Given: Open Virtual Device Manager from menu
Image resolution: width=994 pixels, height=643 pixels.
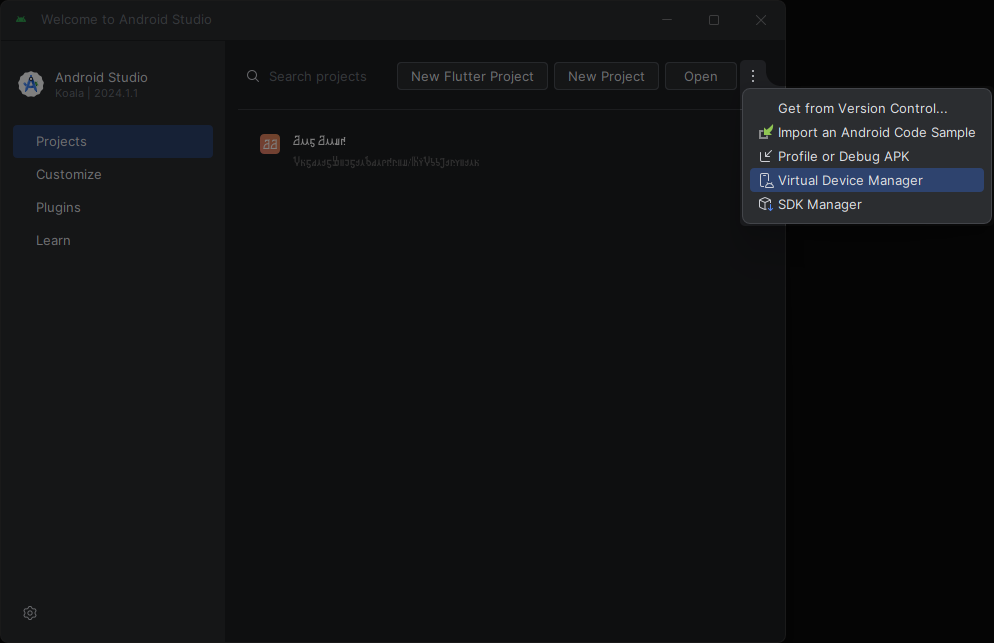Looking at the screenshot, I should click(867, 180).
